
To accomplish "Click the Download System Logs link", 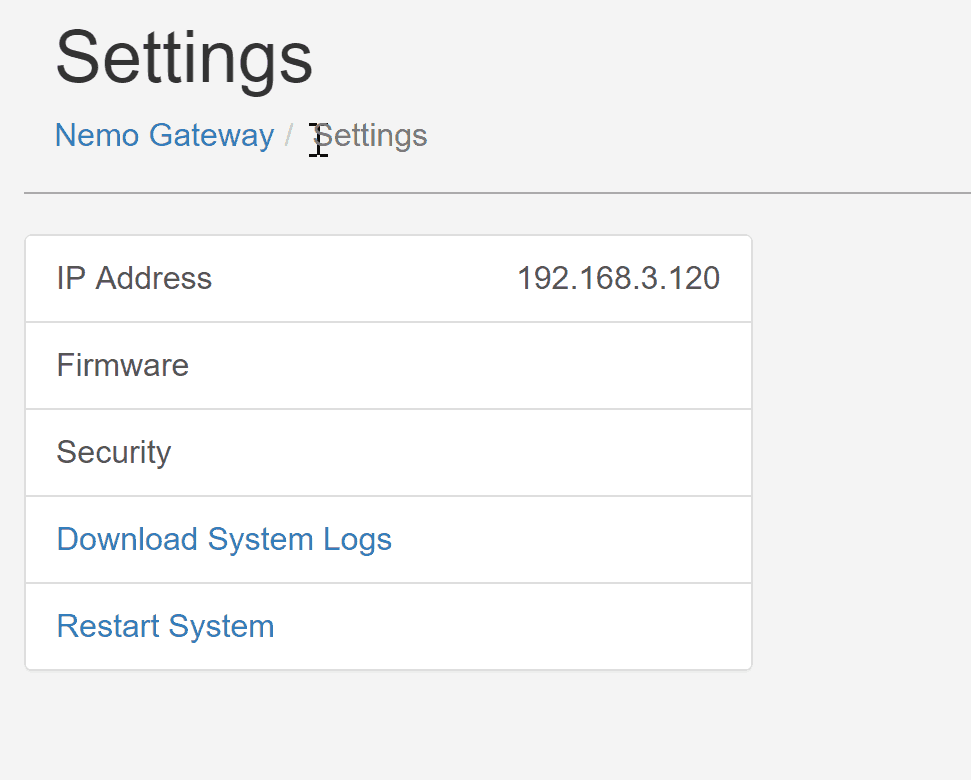I will [x=224, y=539].
